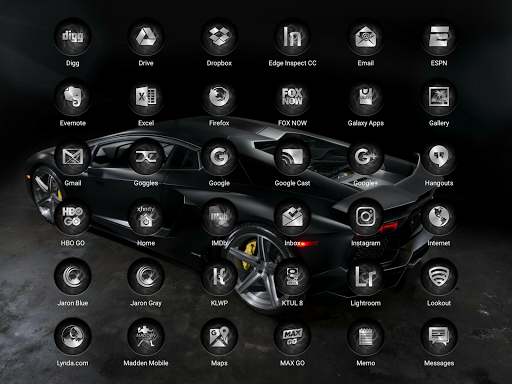The width and height of the screenshot is (512, 384).
Task: Open the Digg app icon
Action: [72, 37]
